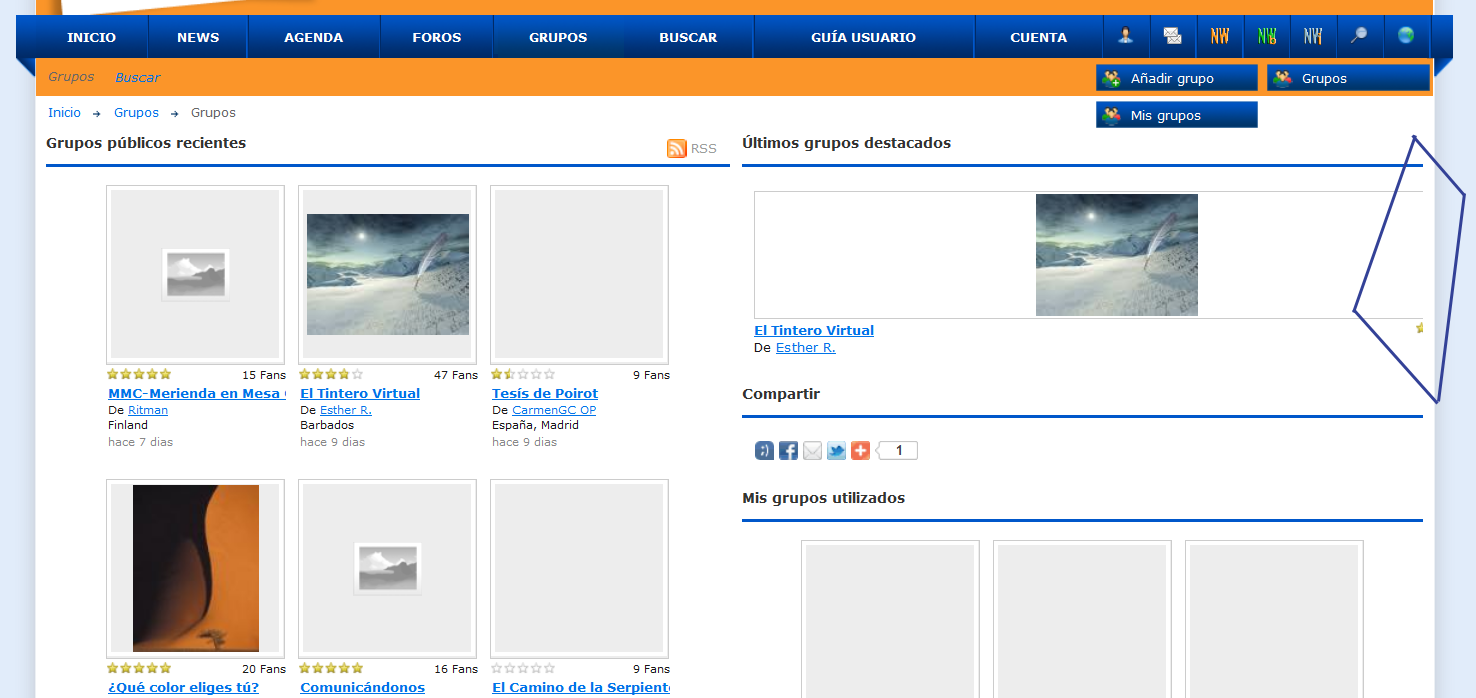Viewport: 1476px width, 698px height.
Task: Share on Twitter bird icon
Action: (x=836, y=451)
